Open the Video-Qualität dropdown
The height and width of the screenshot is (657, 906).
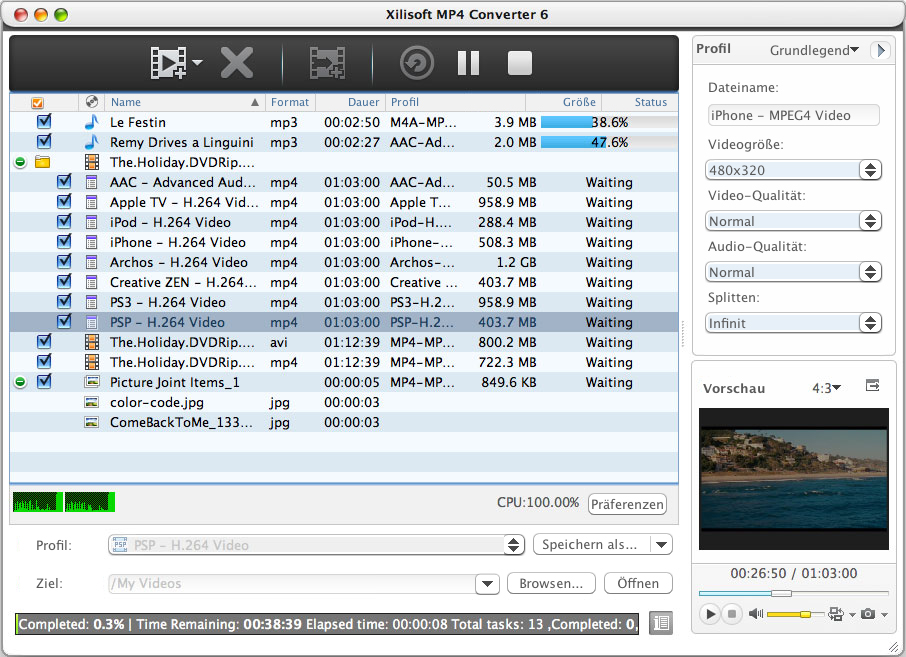pos(793,221)
